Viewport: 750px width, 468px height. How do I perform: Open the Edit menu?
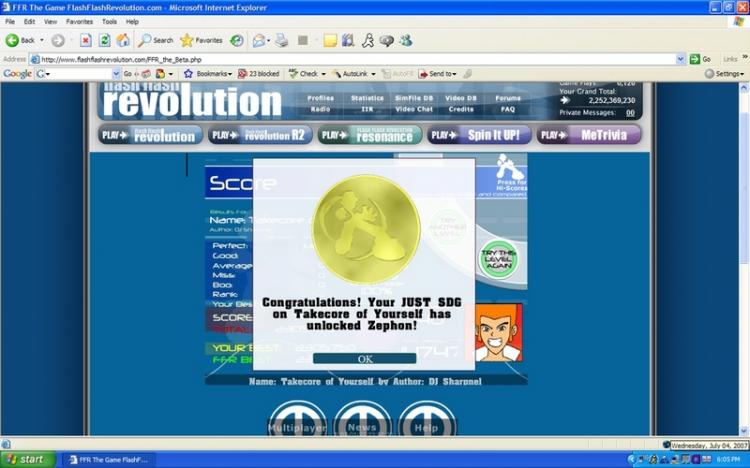click(x=30, y=22)
